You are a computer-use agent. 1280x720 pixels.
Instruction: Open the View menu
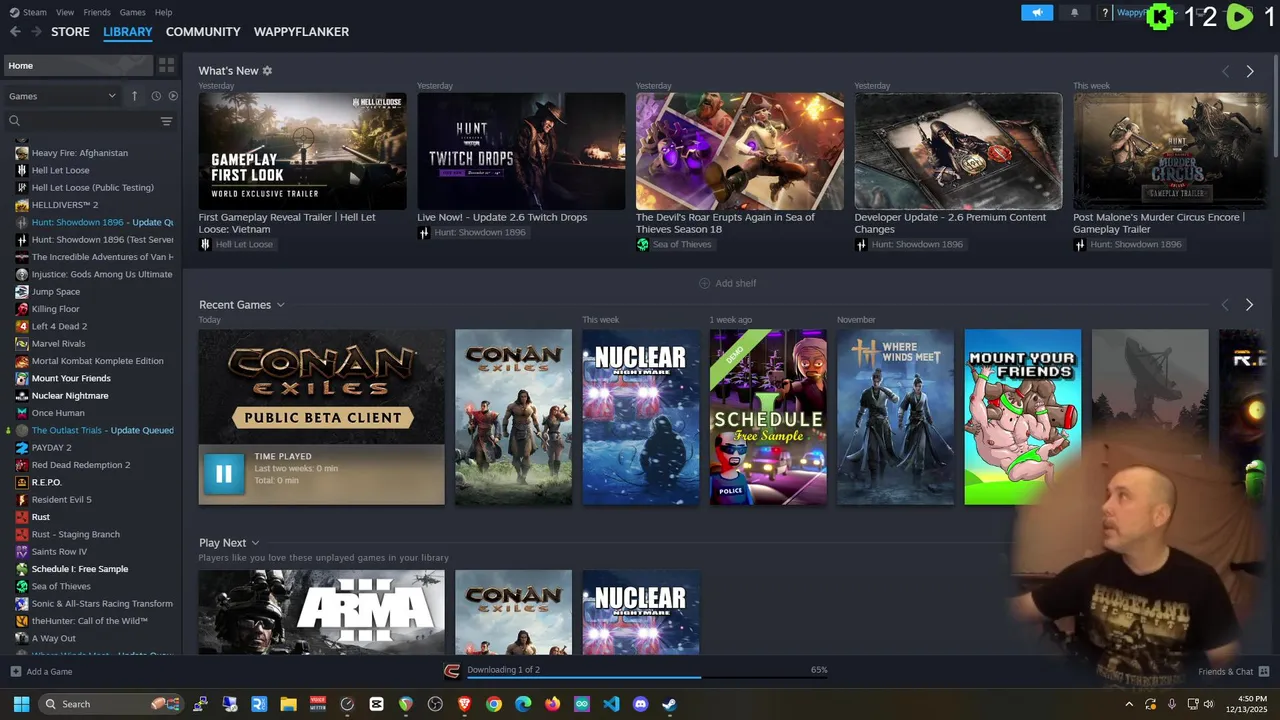tap(65, 12)
